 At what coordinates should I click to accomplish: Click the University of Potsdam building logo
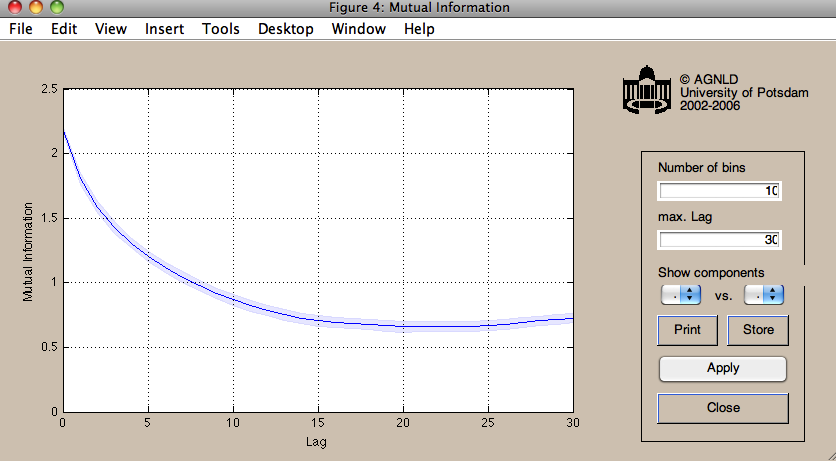pos(647,89)
